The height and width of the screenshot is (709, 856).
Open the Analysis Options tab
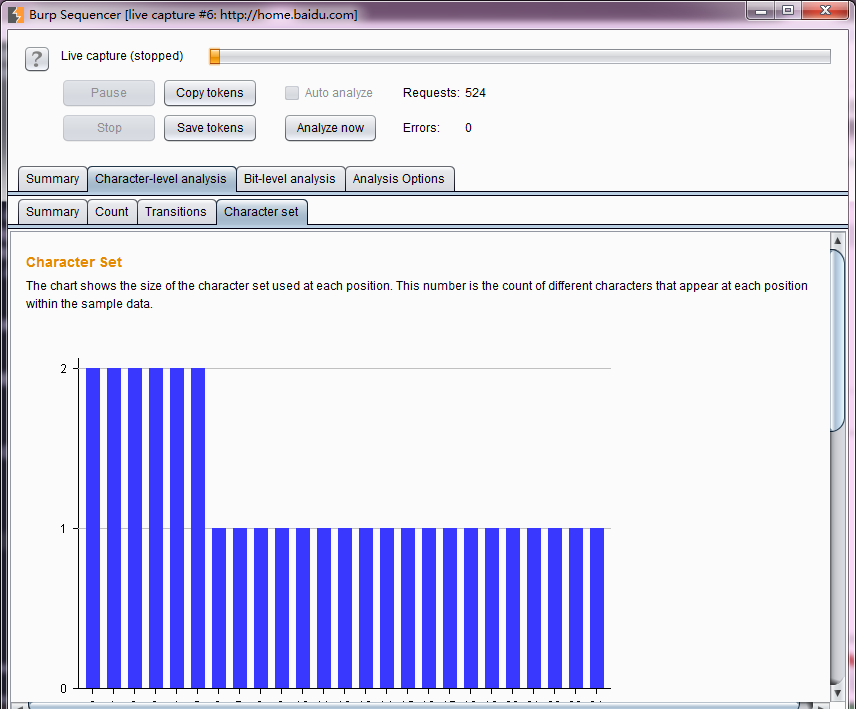[398, 179]
